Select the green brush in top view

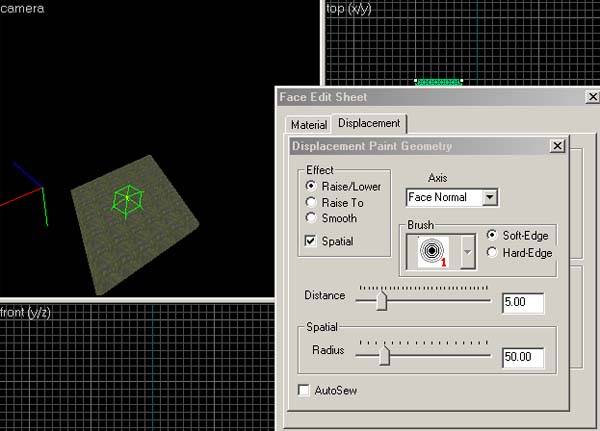[x=439, y=82]
